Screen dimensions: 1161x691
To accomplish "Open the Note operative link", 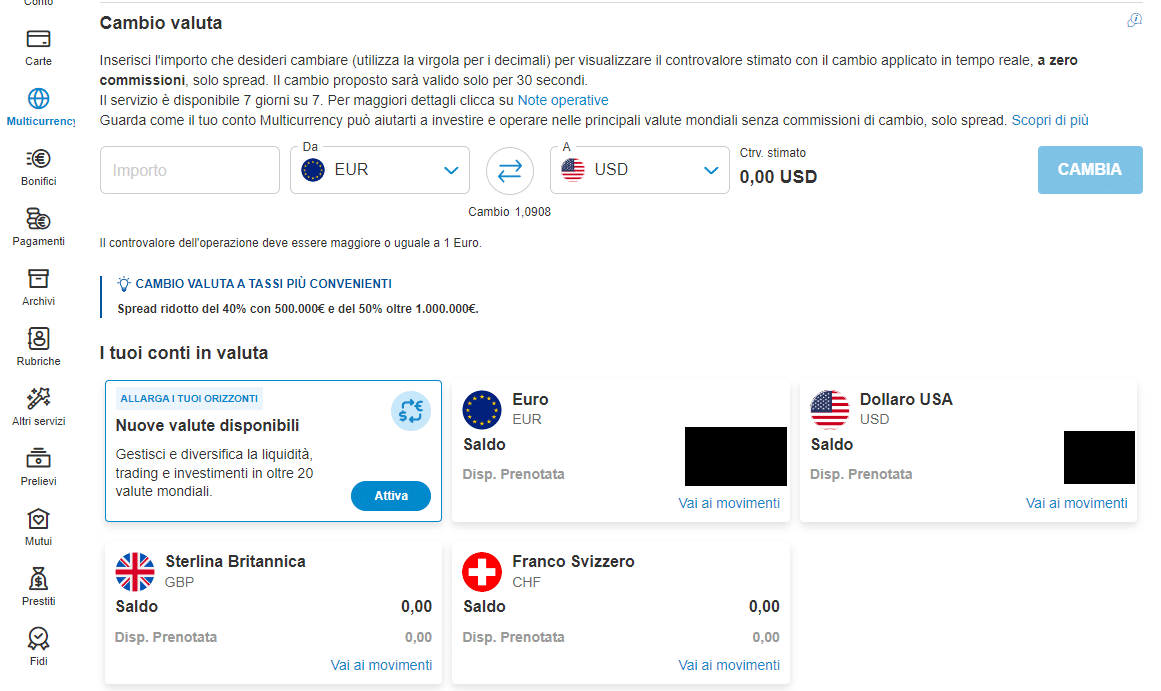I will 563,100.
